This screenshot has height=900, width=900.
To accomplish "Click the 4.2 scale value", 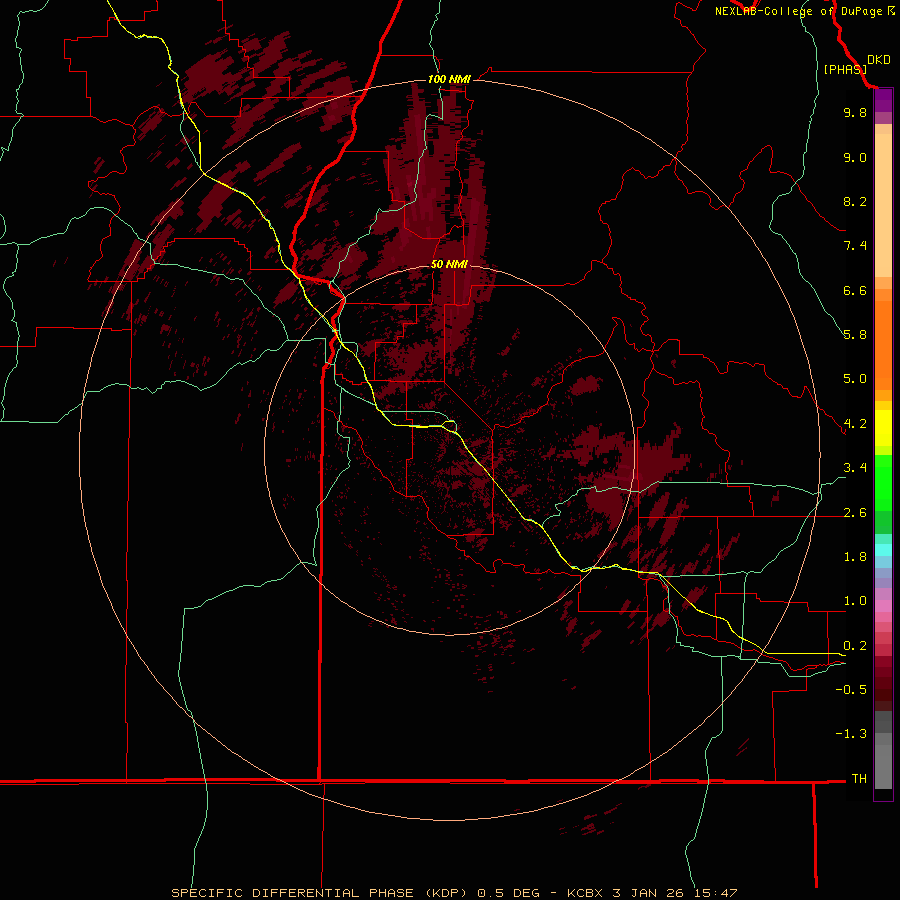I will point(855,424).
